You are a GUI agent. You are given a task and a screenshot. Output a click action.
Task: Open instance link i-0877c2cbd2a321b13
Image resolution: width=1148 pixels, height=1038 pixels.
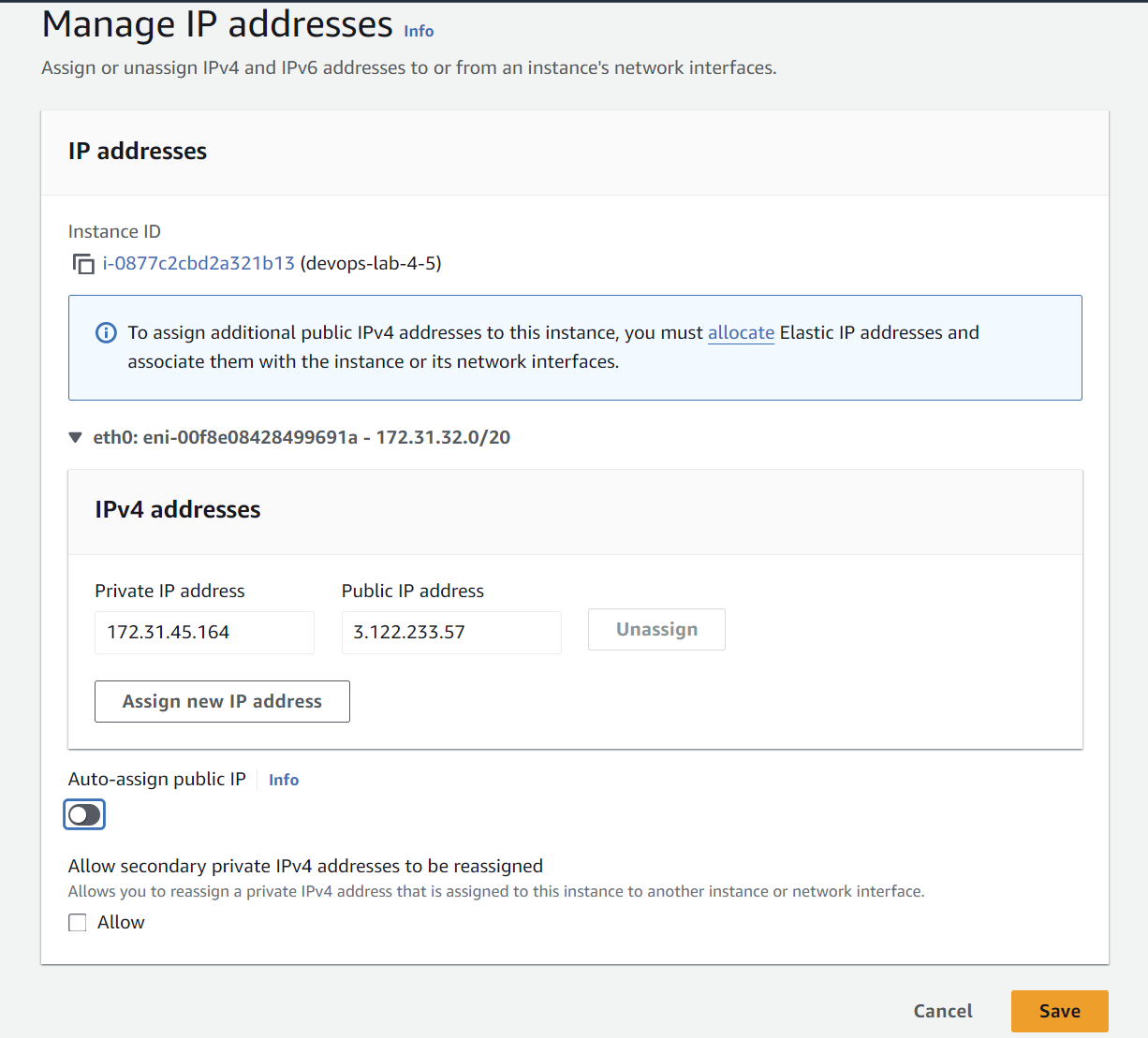click(x=199, y=264)
